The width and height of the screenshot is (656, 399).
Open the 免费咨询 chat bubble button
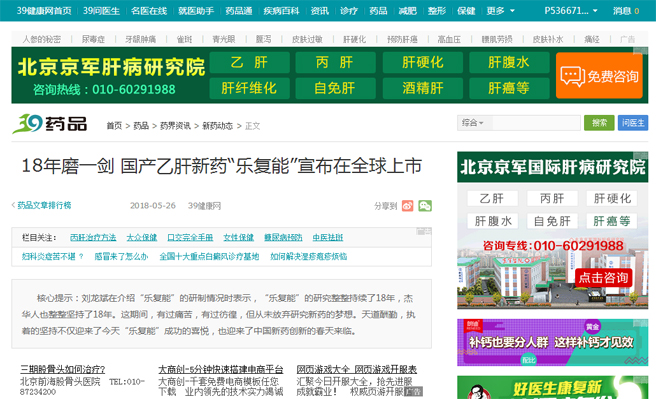[599, 76]
